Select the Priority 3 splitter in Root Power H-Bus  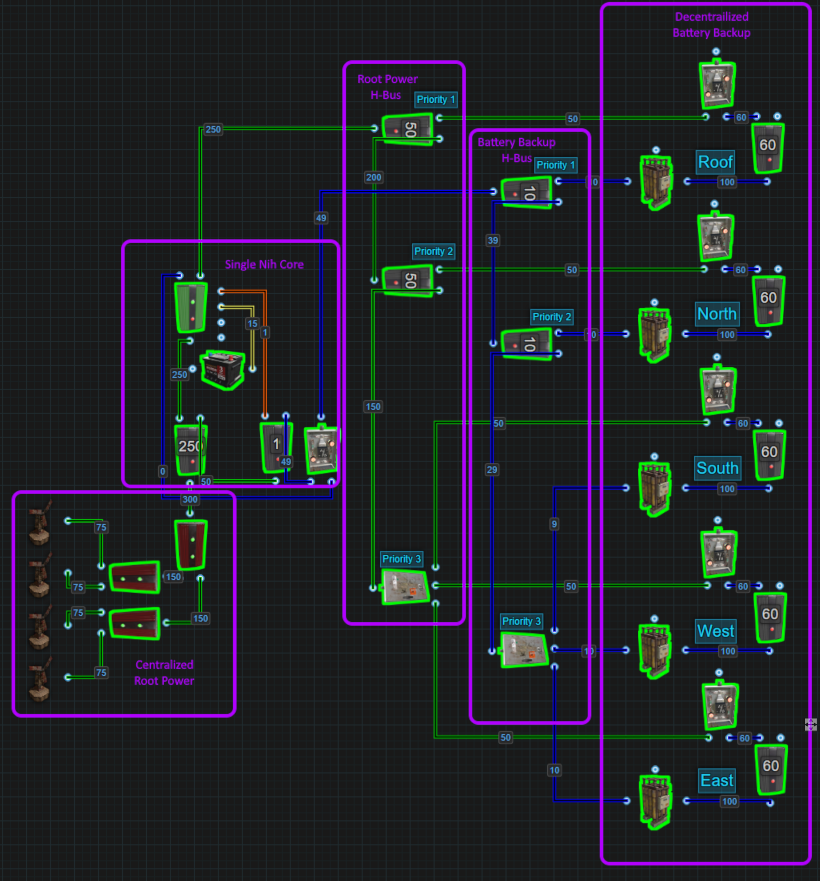pyautogui.click(x=405, y=587)
